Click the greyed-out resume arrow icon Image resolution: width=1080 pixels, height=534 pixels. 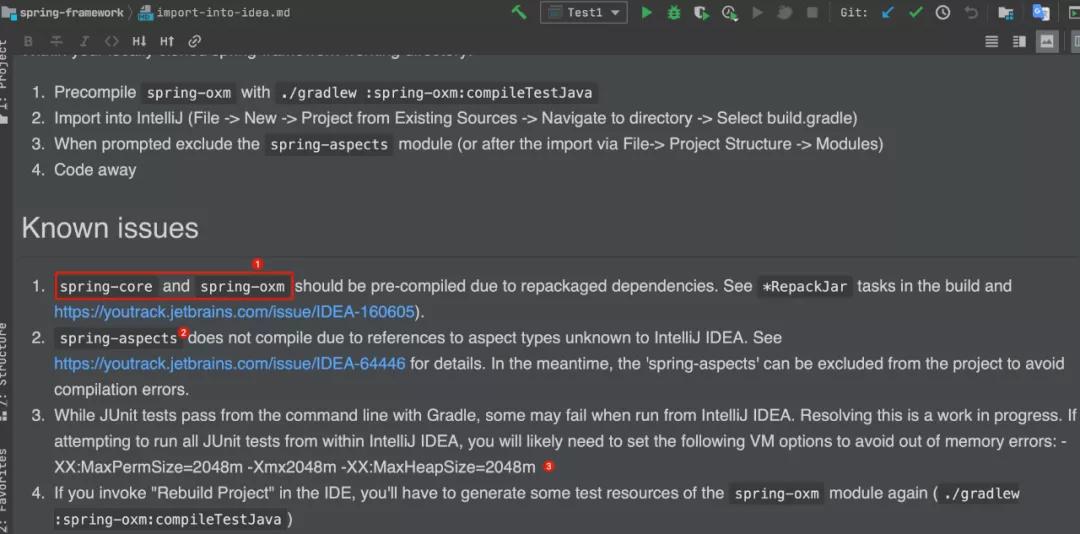[x=758, y=12]
